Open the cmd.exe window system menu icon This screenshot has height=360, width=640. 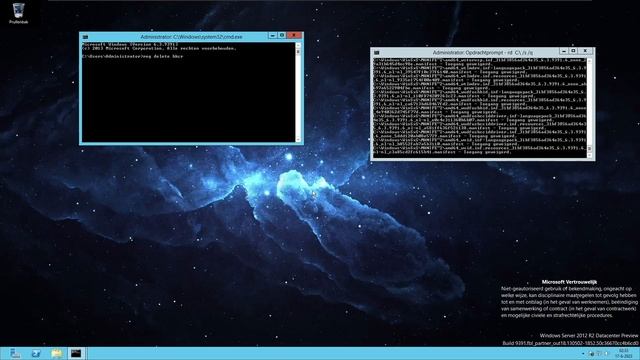(85, 37)
